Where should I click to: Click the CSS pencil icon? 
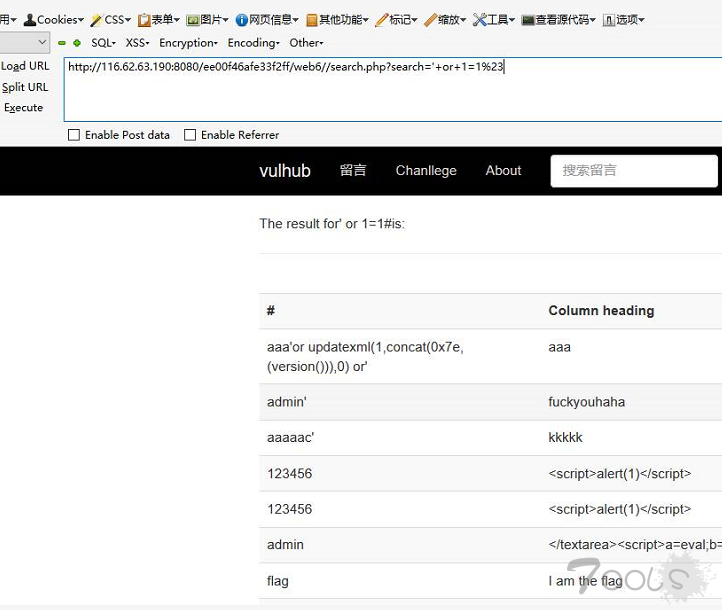pyautogui.click(x=96, y=20)
